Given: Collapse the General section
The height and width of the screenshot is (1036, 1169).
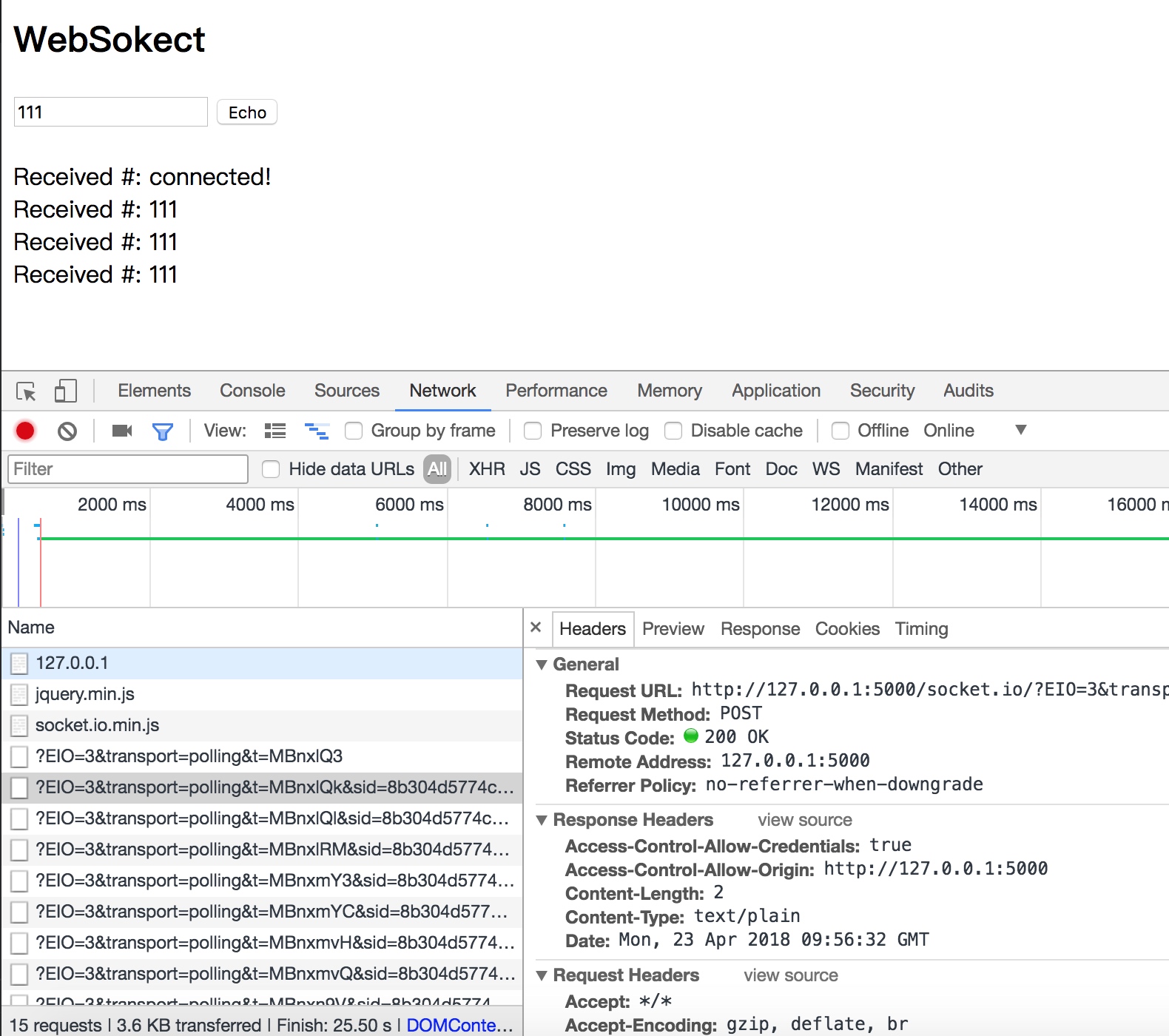Looking at the screenshot, I should tap(542, 665).
